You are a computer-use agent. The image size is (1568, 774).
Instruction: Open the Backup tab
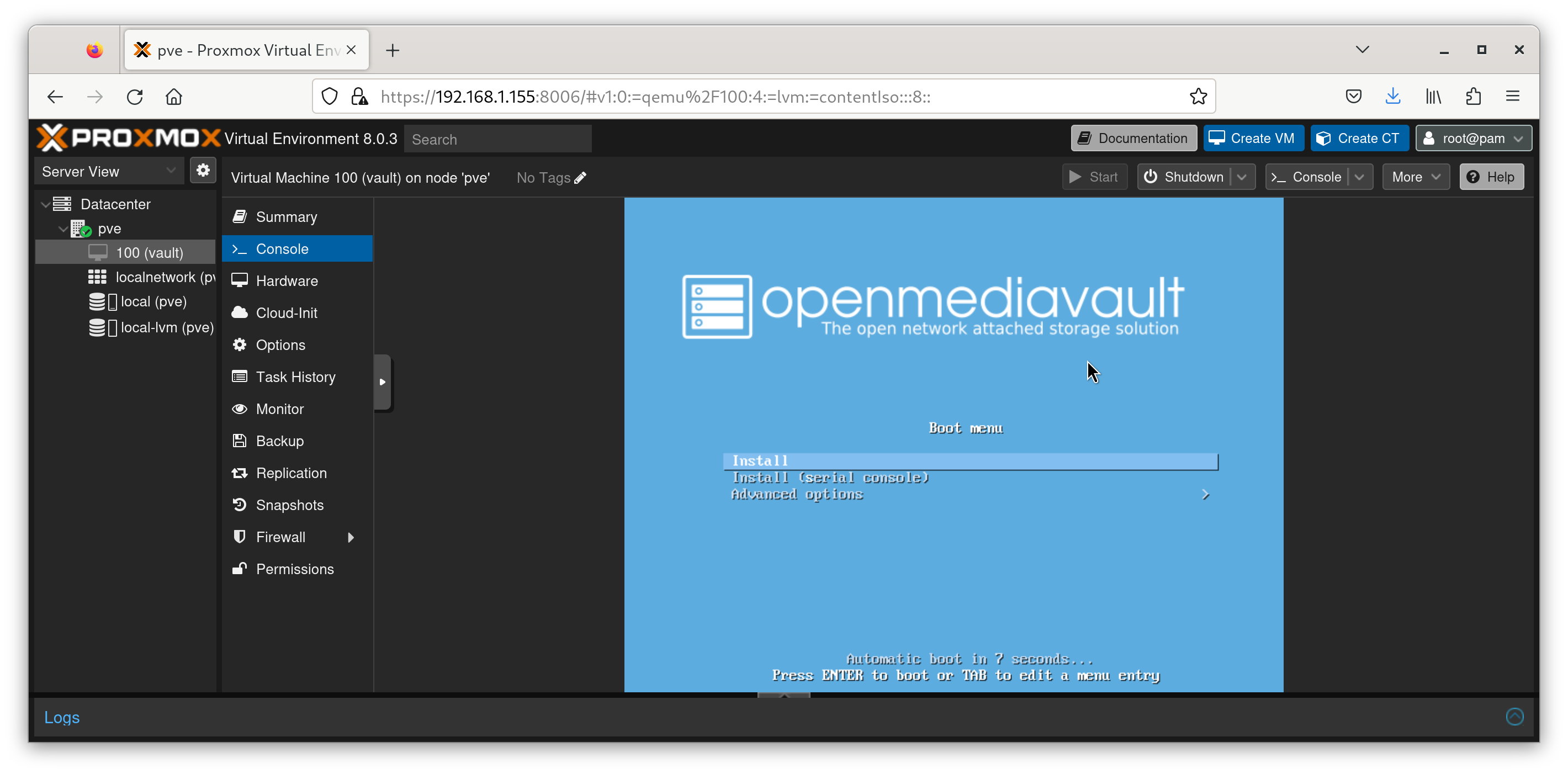tap(298, 441)
